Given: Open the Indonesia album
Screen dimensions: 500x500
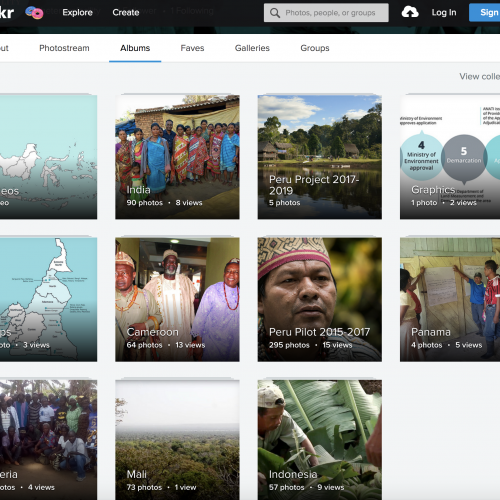Looking at the screenshot, I should click(320, 440).
